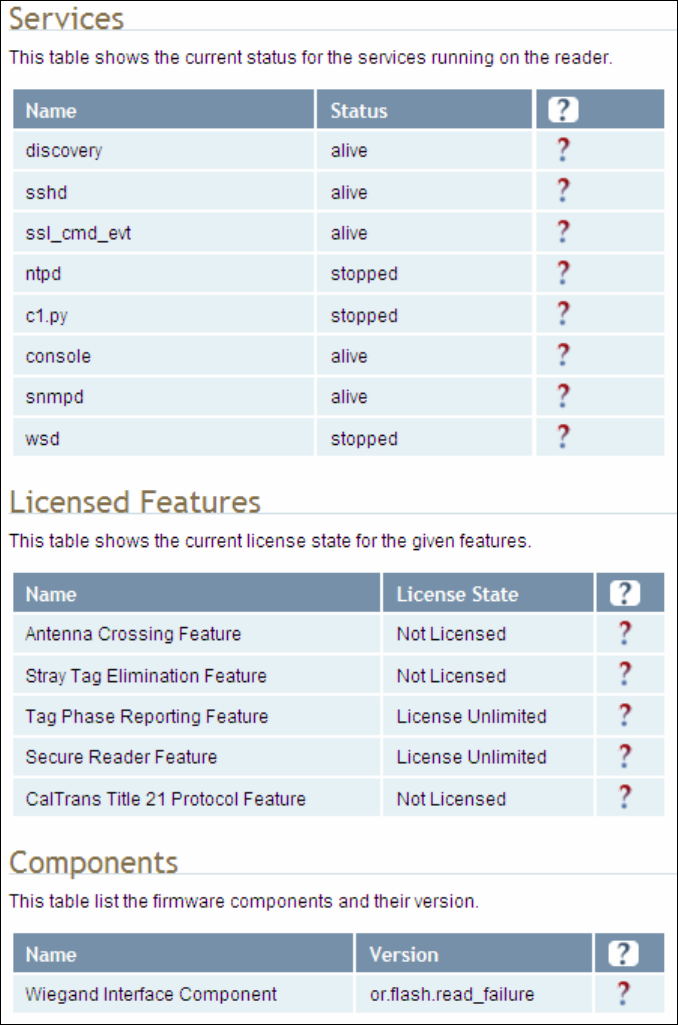
Task: Click the Services table header help icon
Action: [563, 110]
